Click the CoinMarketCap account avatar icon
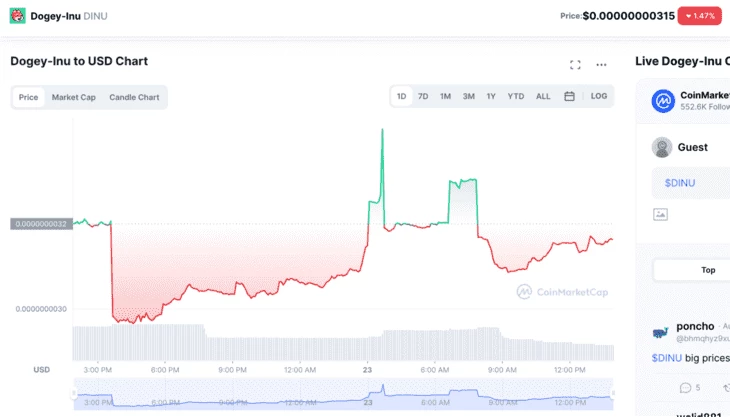 (x=663, y=101)
